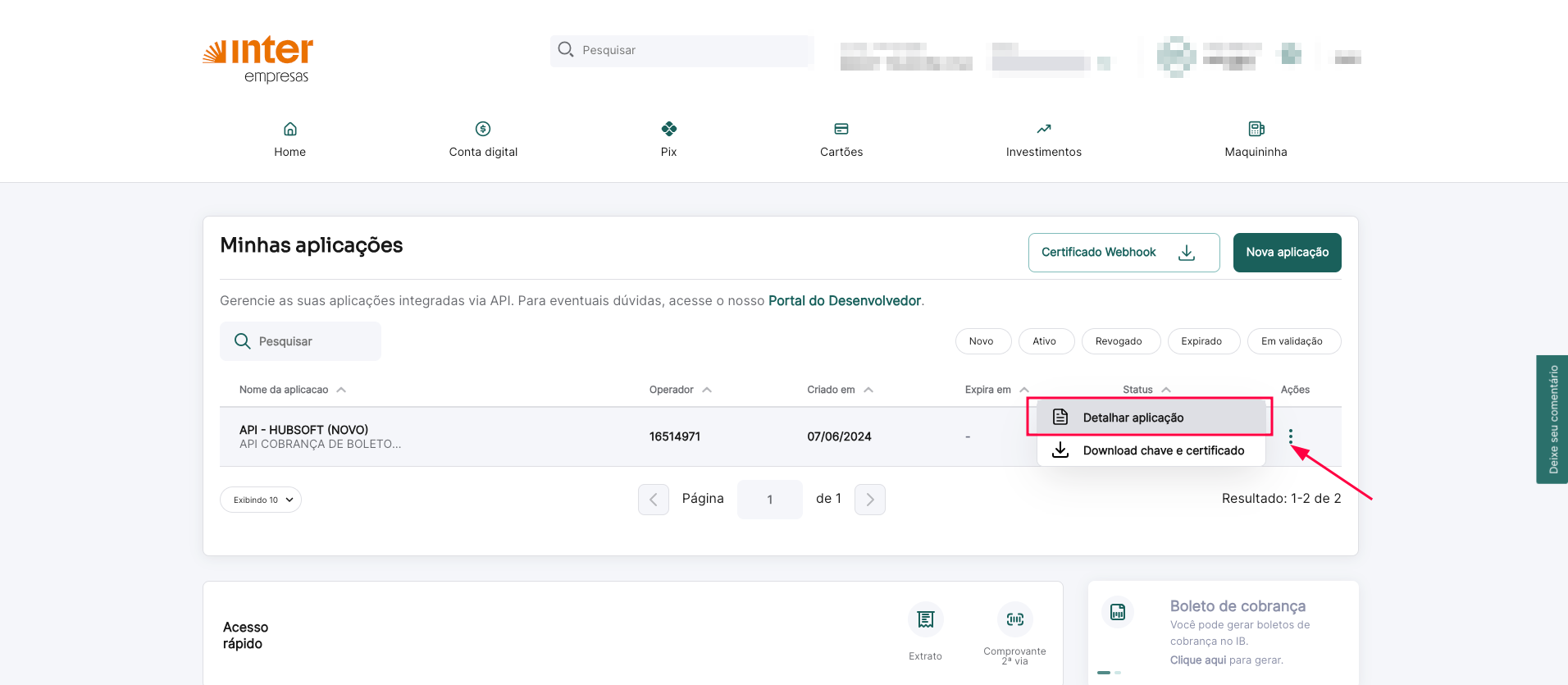Download the Certificado Webhook
The height and width of the screenshot is (685, 1568).
1124,253
